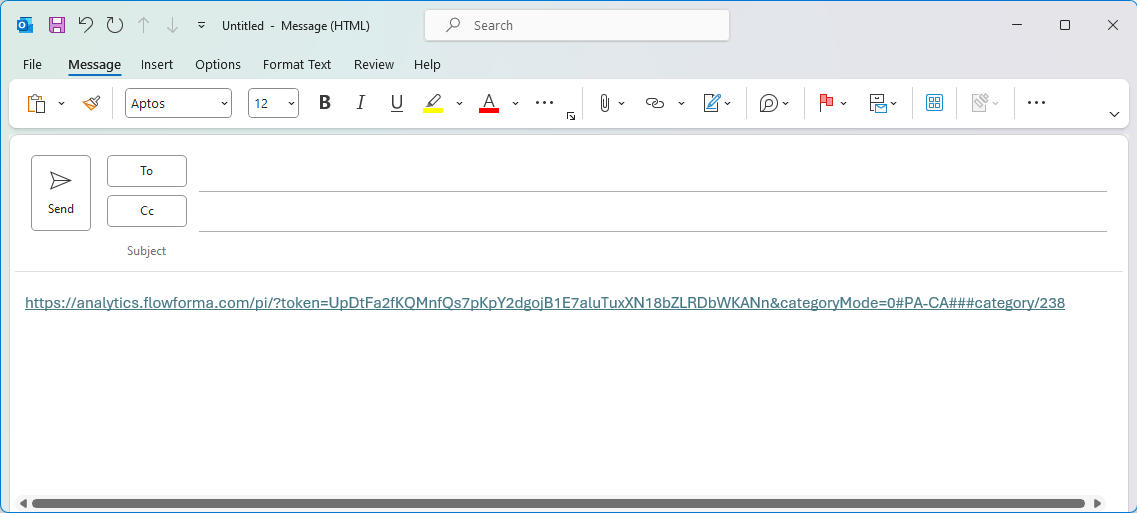The height and width of the screenshot is (513, 1137).
Task: Open the Options tab
Action: coord(218,65)
